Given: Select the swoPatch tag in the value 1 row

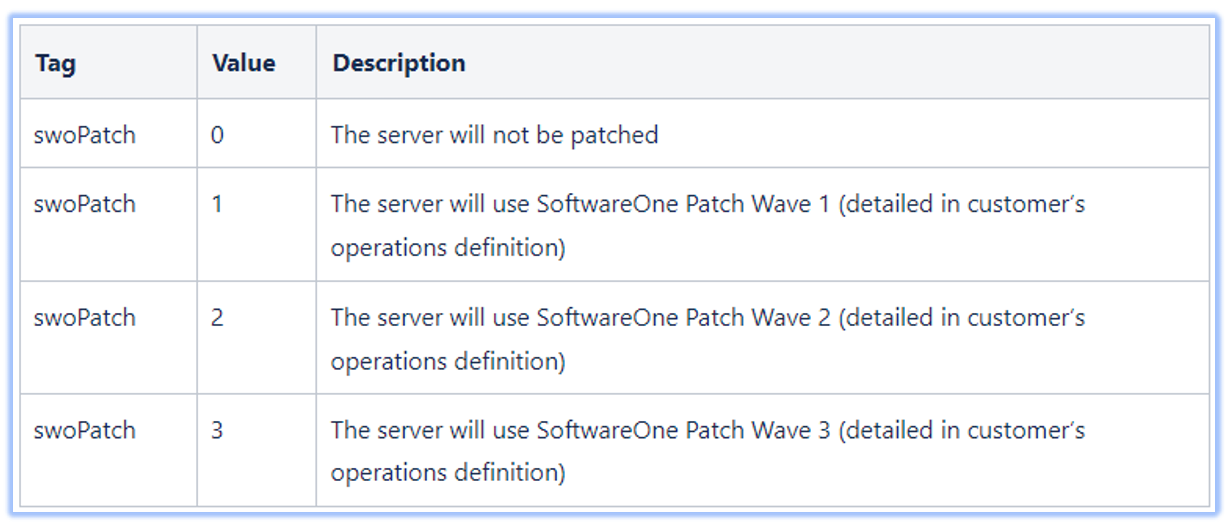Looking at the screenshot, I should [84, 204].
